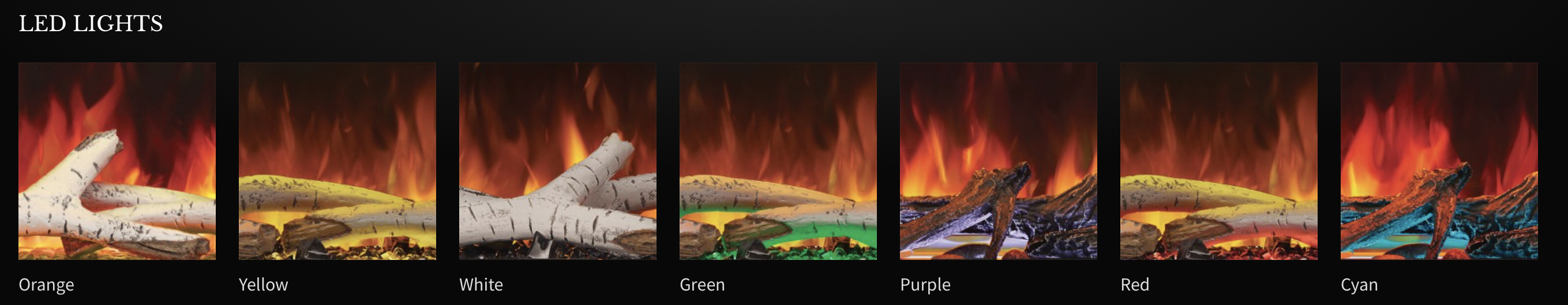Screen dimensions: 1568x305
Task: Select the Green LED light image
Action: 778,161
